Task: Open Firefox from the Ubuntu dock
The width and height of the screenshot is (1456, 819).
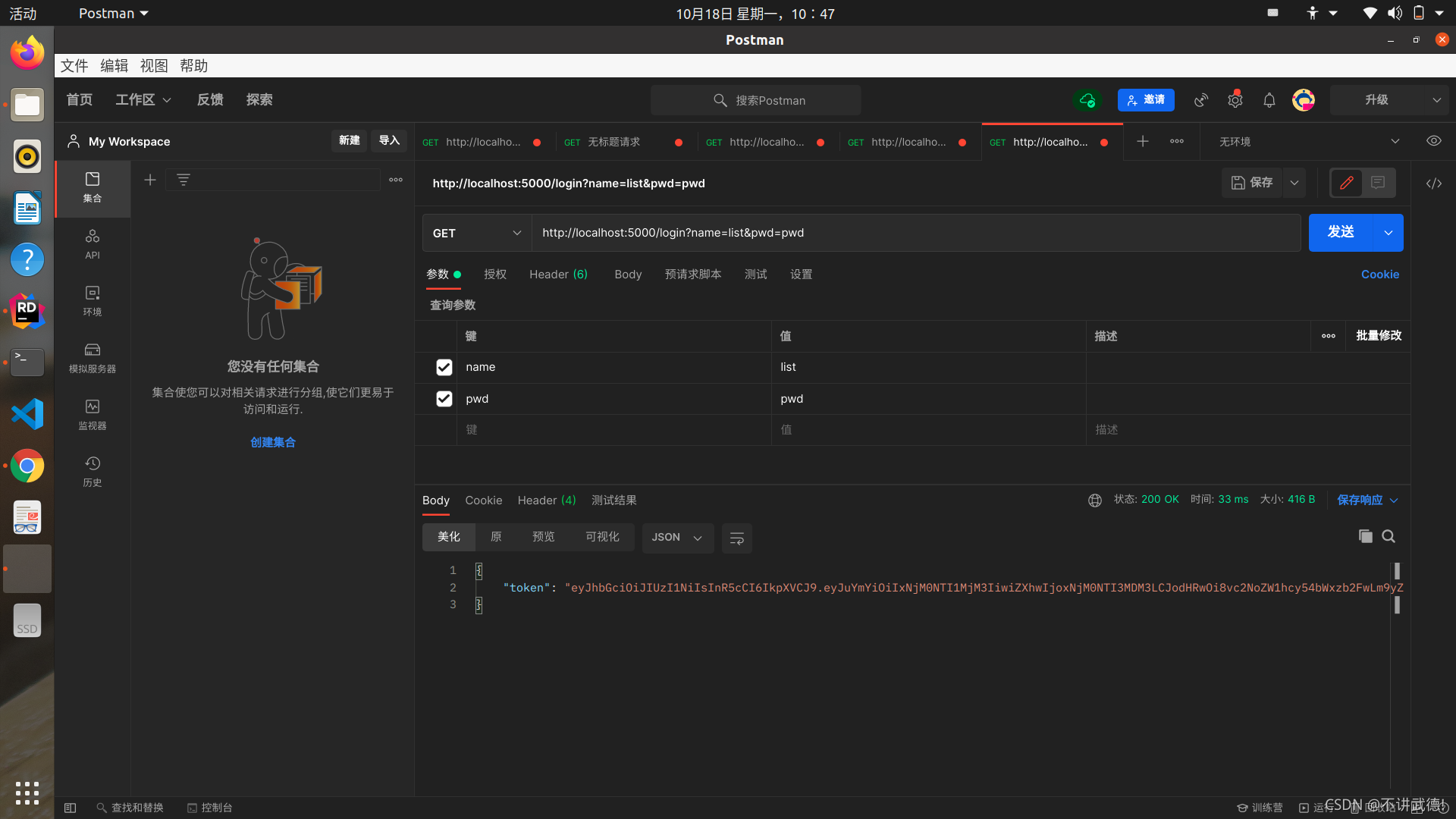Action: pyautogui.click(x=27, y=53)
